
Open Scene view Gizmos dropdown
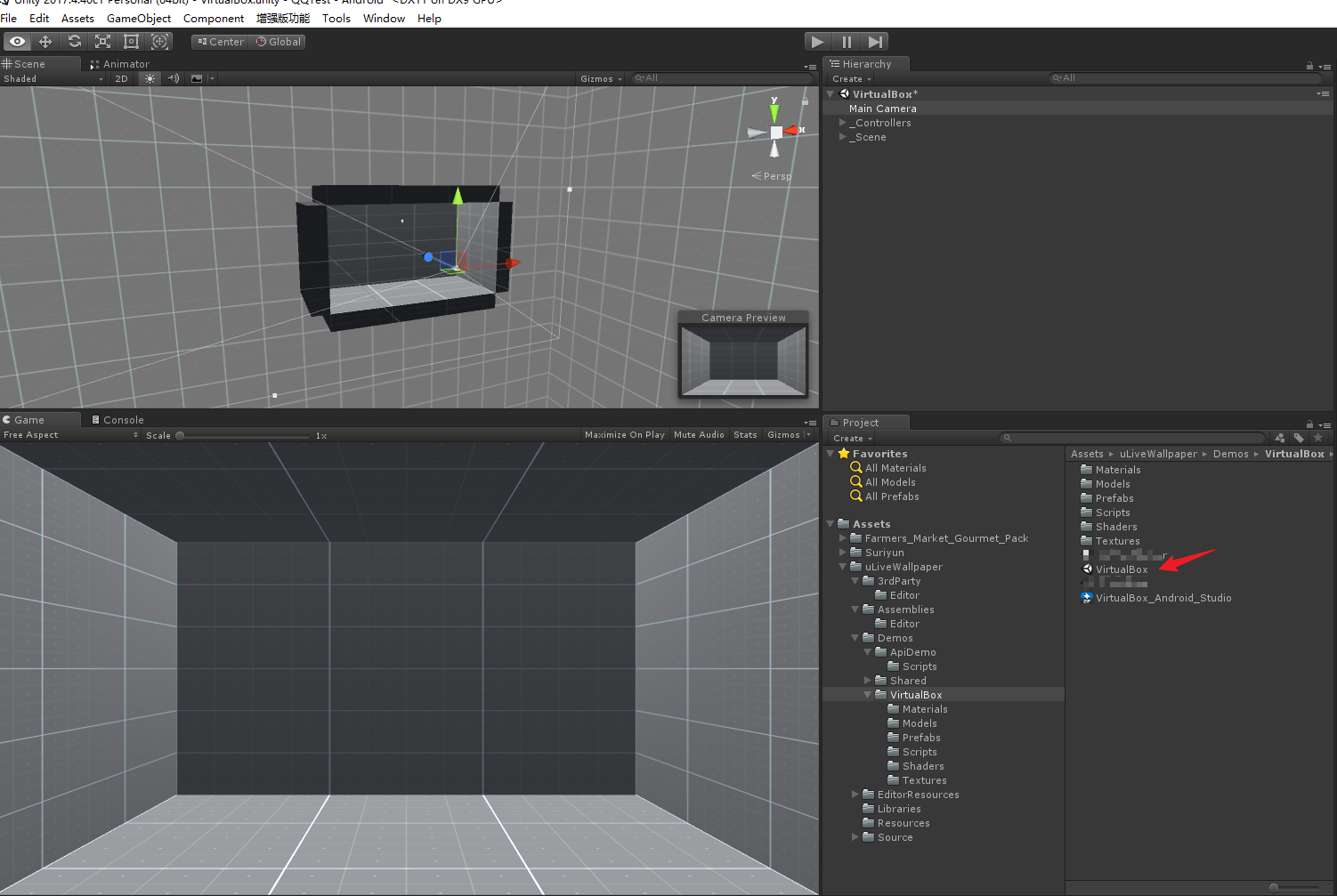click(601, 78)
